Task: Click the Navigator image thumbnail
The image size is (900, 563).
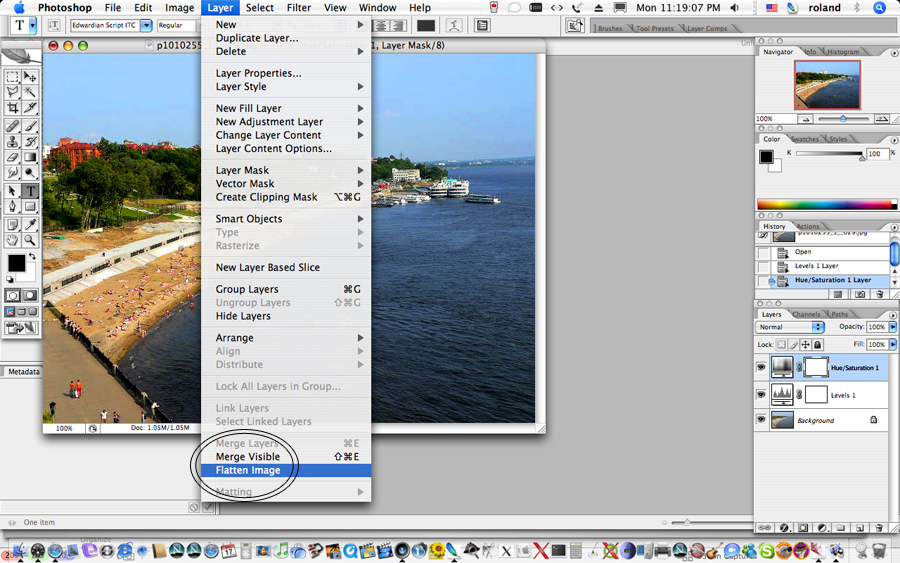Action: point(826,85)
